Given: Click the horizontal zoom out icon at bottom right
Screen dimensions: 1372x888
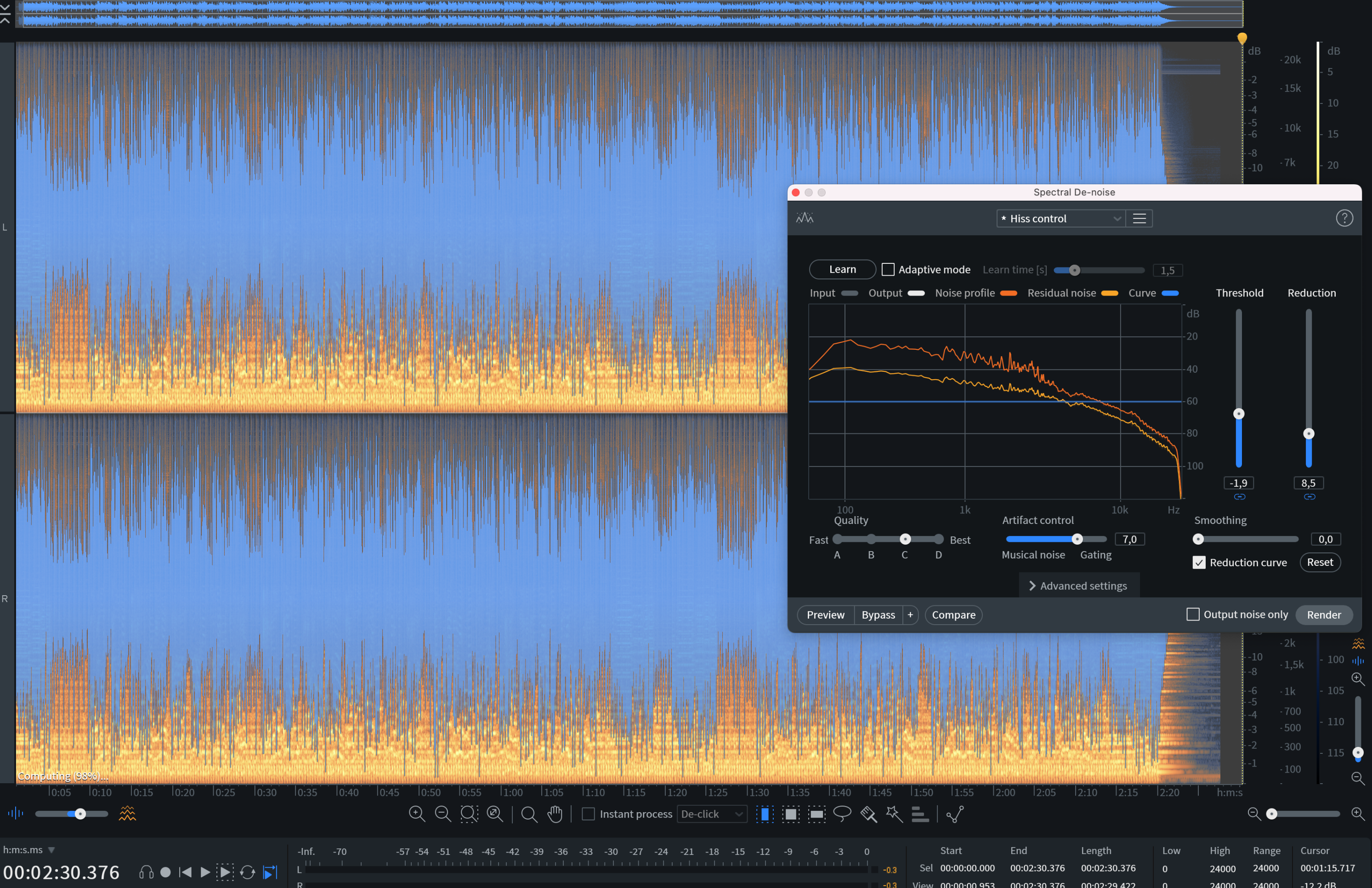Looking at the screenshot, I should (x=1254, y=814).
